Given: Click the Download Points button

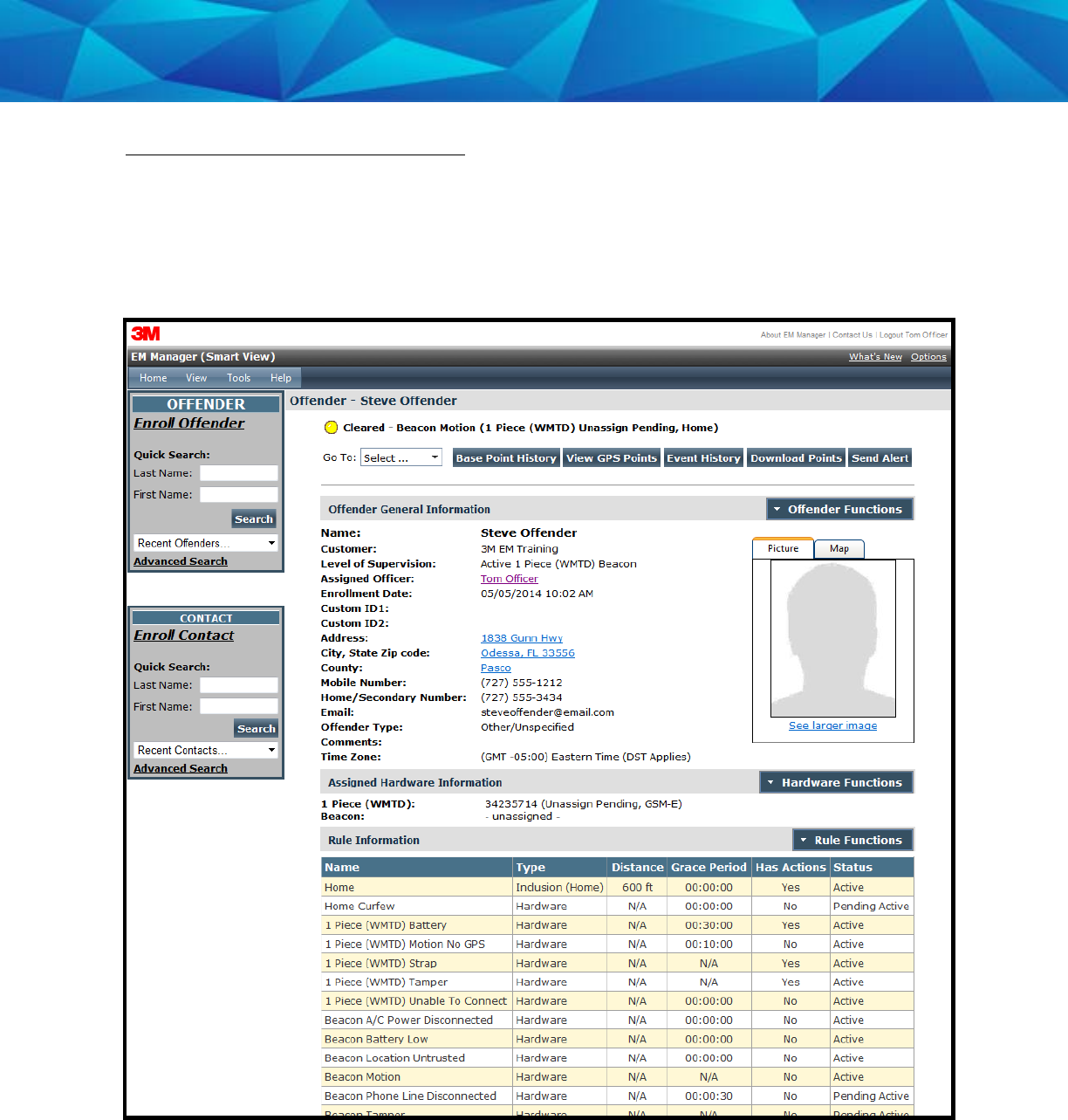Looking at the screenshot, I should [796, 457].
